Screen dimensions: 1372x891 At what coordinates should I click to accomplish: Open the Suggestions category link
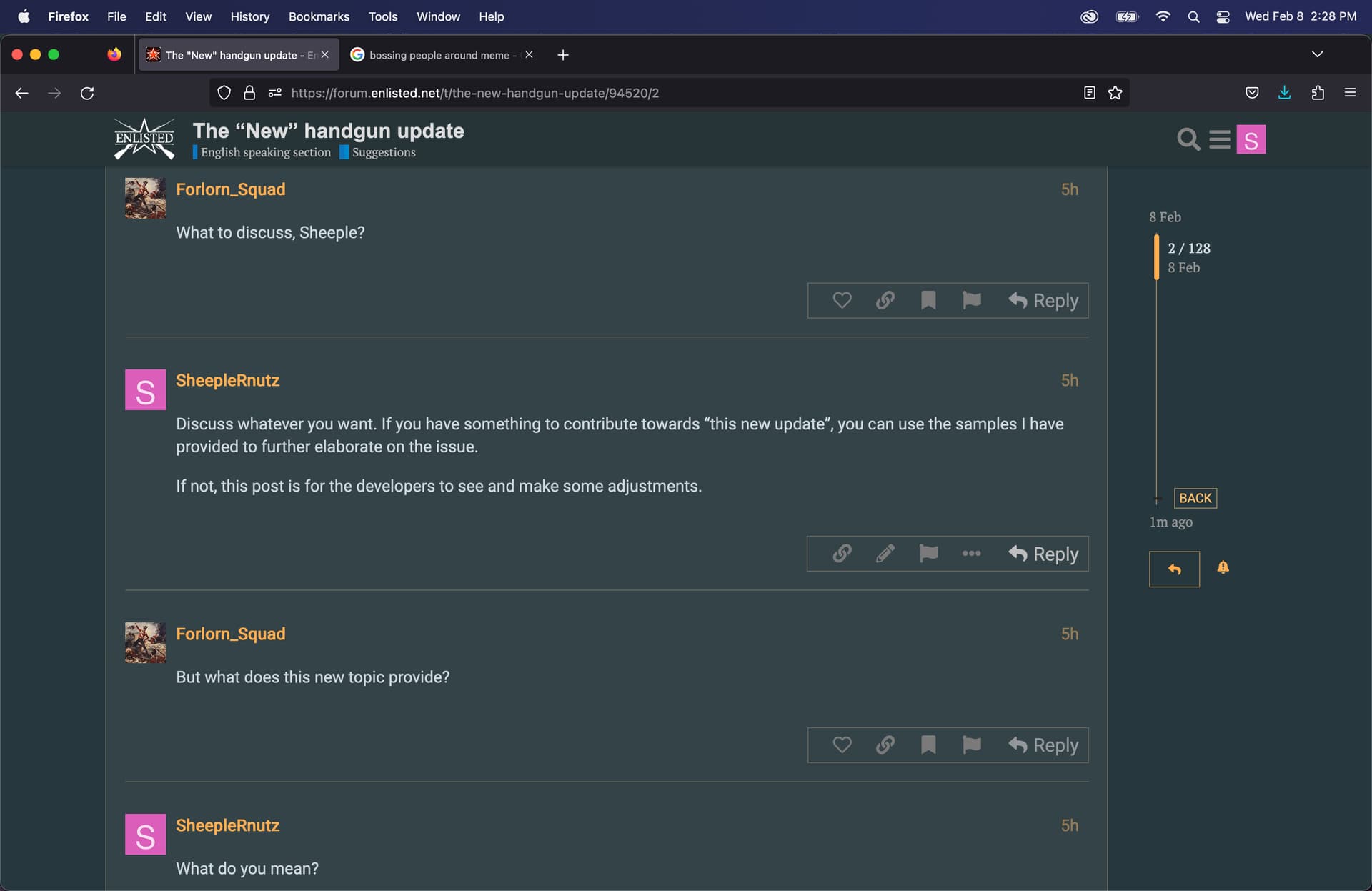(x=384, y=152)
